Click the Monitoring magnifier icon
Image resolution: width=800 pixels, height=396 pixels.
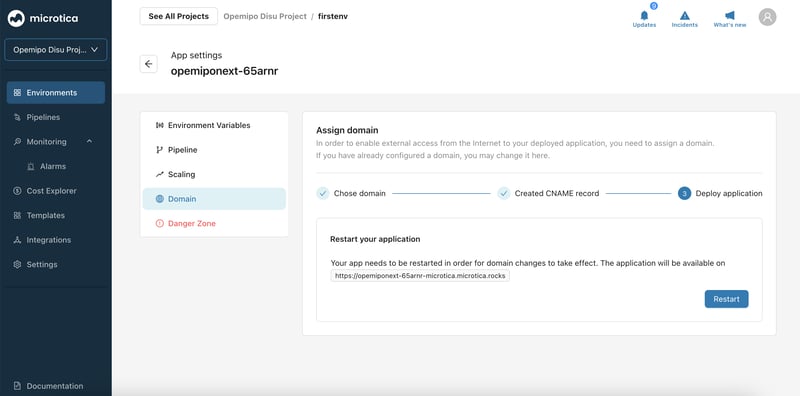17,142
